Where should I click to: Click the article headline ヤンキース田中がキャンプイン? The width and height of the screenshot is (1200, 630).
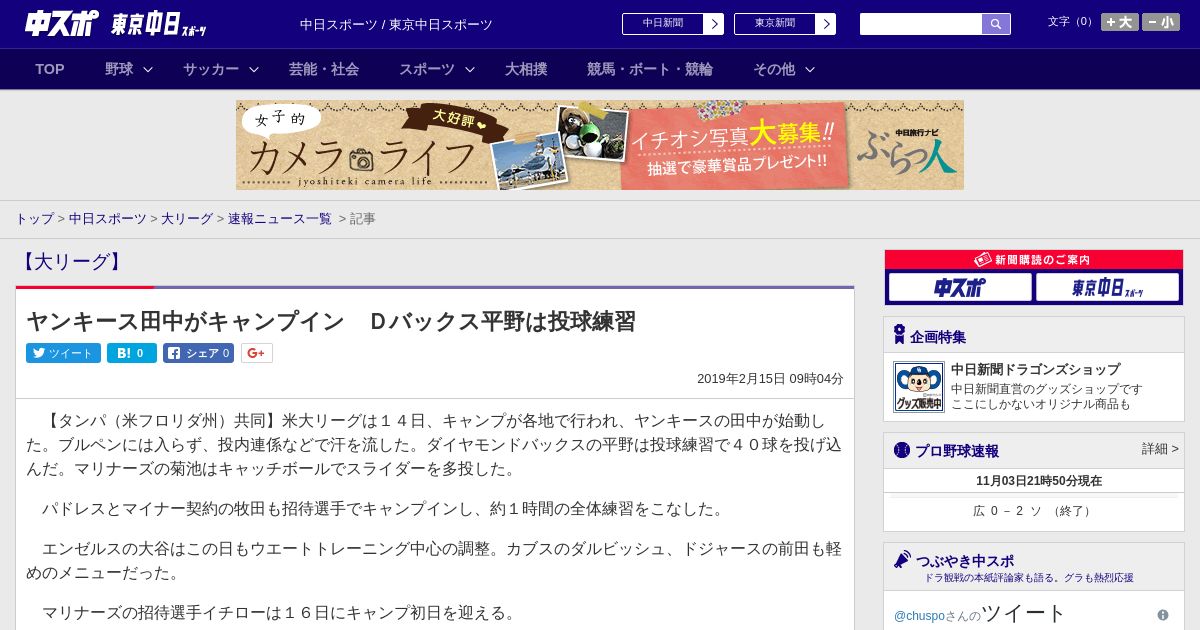coord(331,321)
